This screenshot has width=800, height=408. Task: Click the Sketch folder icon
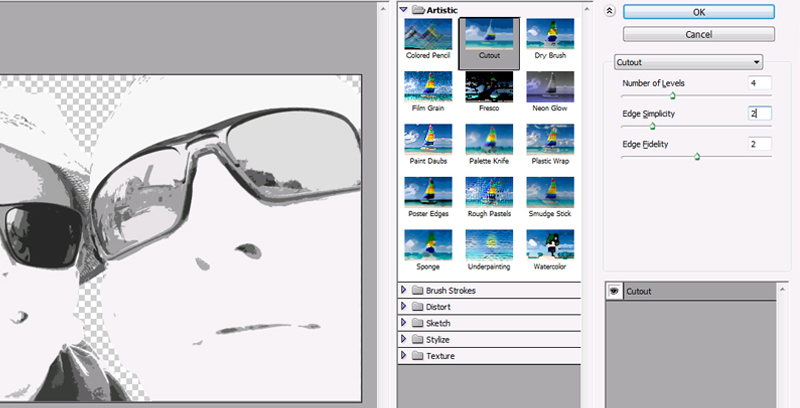(x=418, y=323)
